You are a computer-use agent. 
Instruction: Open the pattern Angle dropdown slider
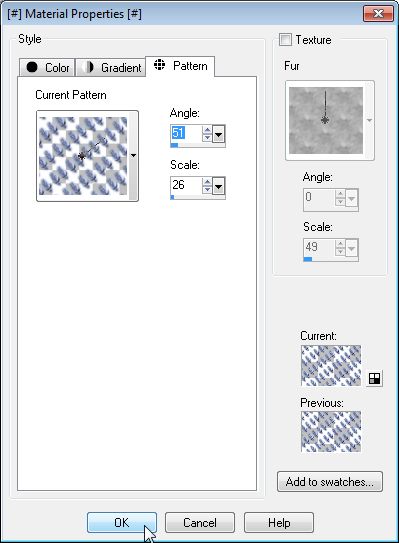(x=219, y=134)
